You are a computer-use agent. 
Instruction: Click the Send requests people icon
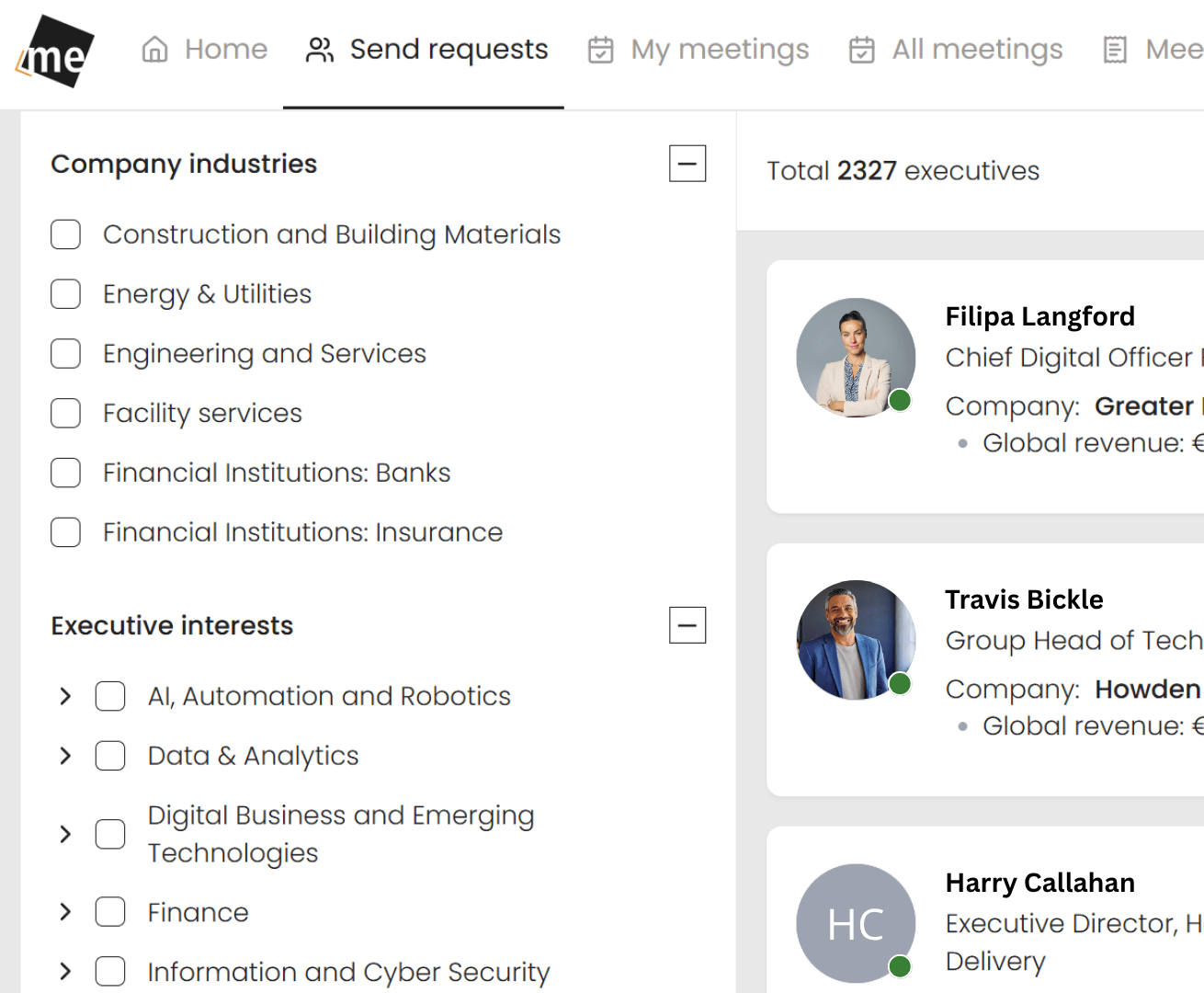pos(320,50)
